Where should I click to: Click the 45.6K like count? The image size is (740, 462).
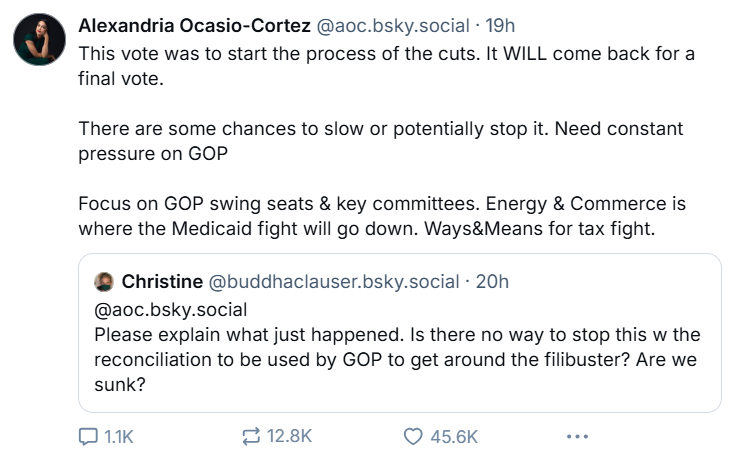pyautogui.click(x=454, y=437)
